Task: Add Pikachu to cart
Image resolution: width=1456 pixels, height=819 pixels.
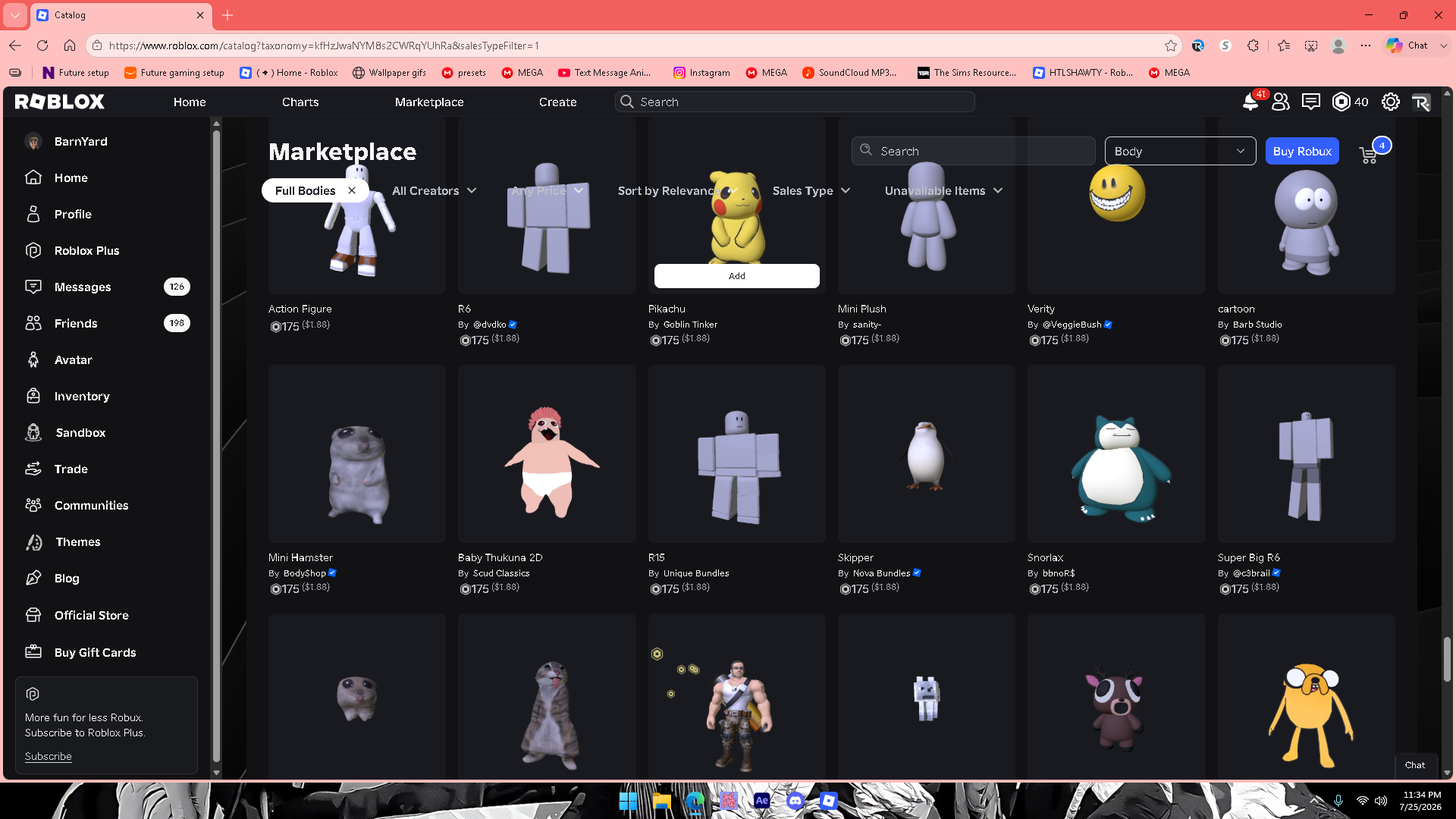Action: pos(736,276)
